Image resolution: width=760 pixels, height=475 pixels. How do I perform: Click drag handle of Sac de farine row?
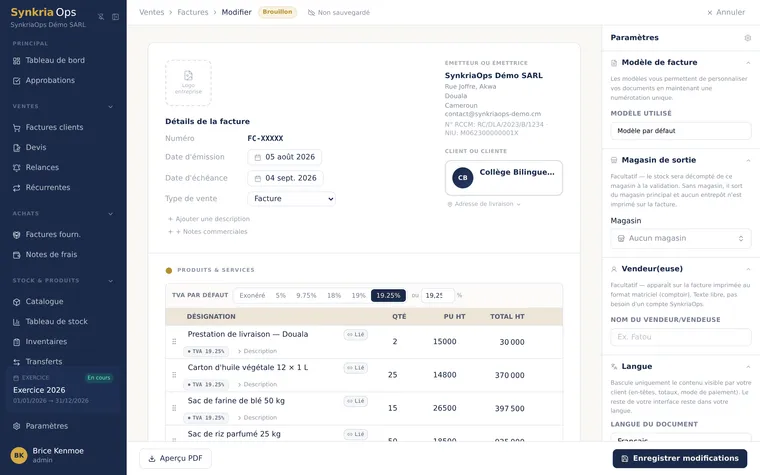click(174, 408)
